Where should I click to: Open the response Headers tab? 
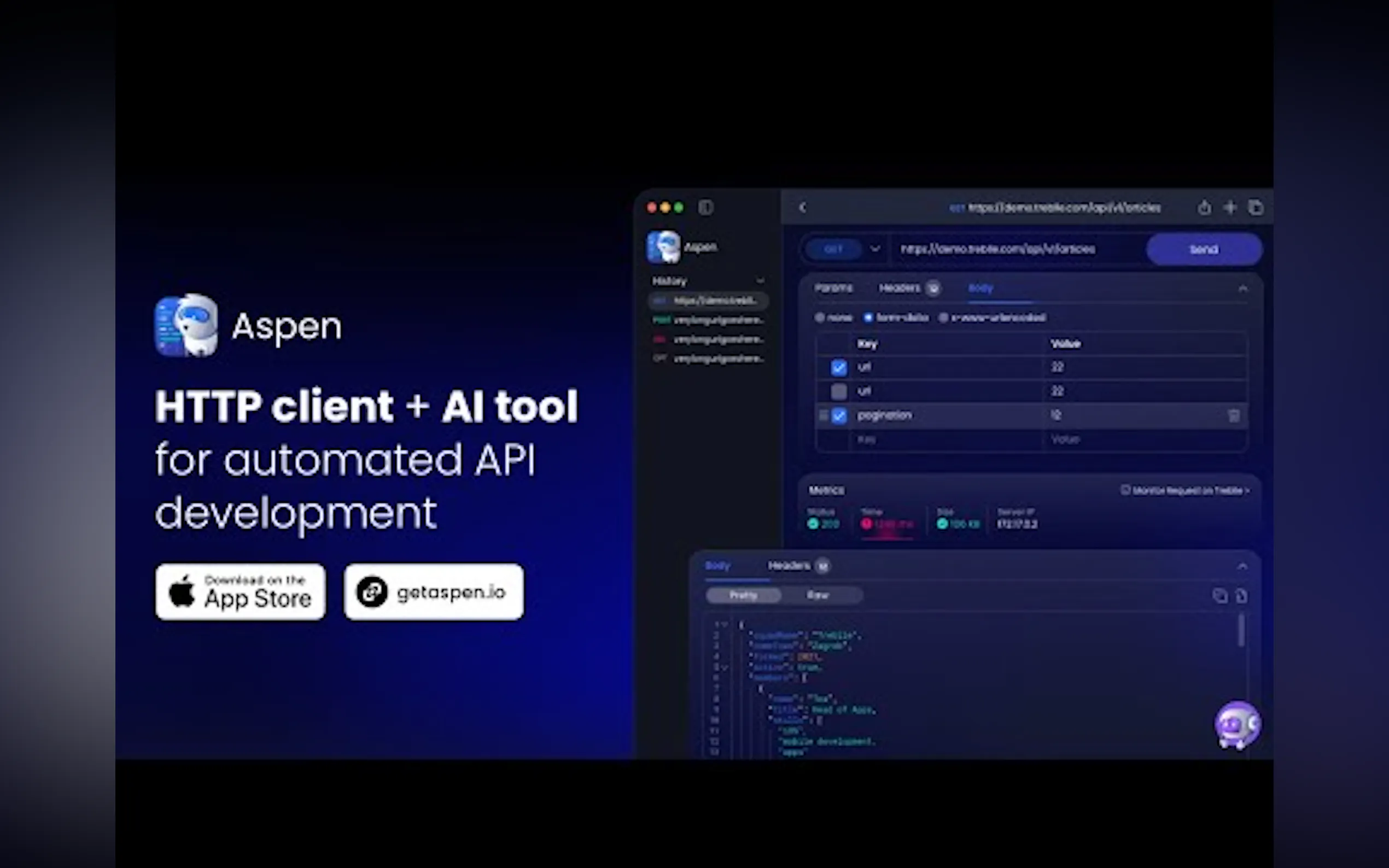click(x=789, y=566)
